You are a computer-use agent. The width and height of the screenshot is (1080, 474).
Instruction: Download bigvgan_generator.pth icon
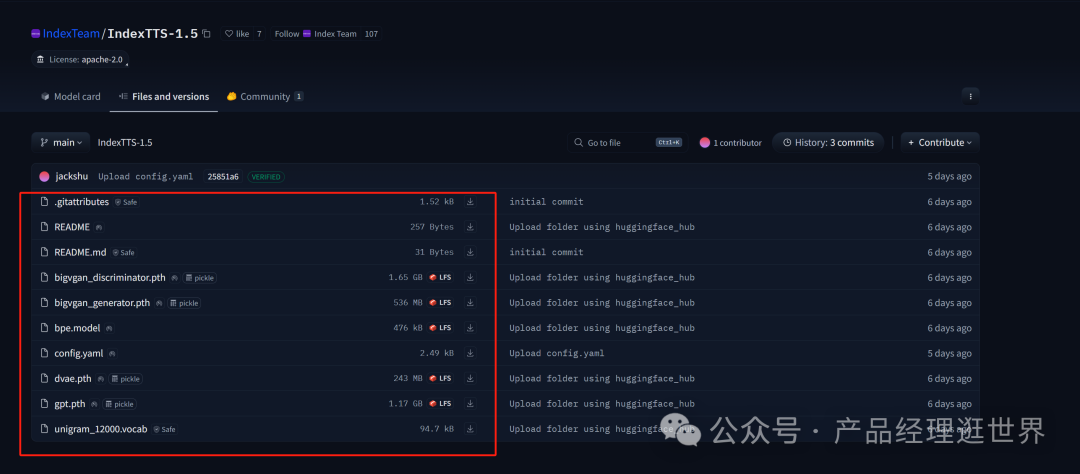tap(470, 302)
